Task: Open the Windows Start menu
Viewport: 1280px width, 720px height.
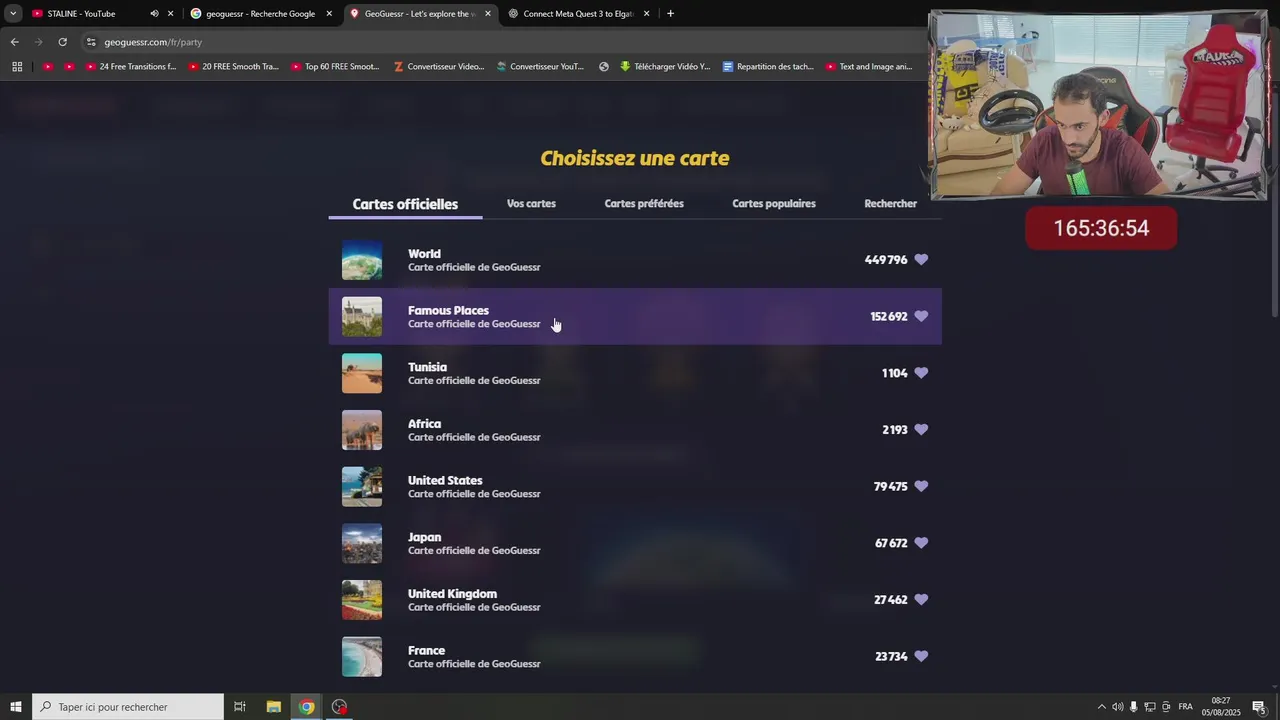Action: point(16,707)
